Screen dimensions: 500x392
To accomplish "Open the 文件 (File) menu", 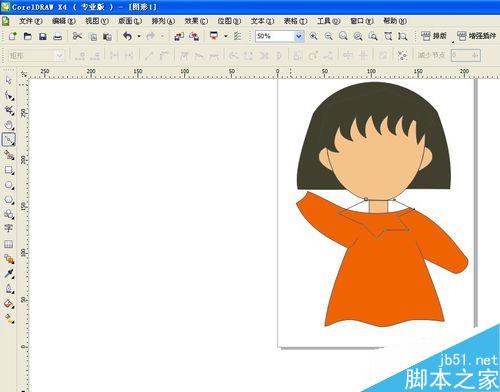I will tap(31, 21).
